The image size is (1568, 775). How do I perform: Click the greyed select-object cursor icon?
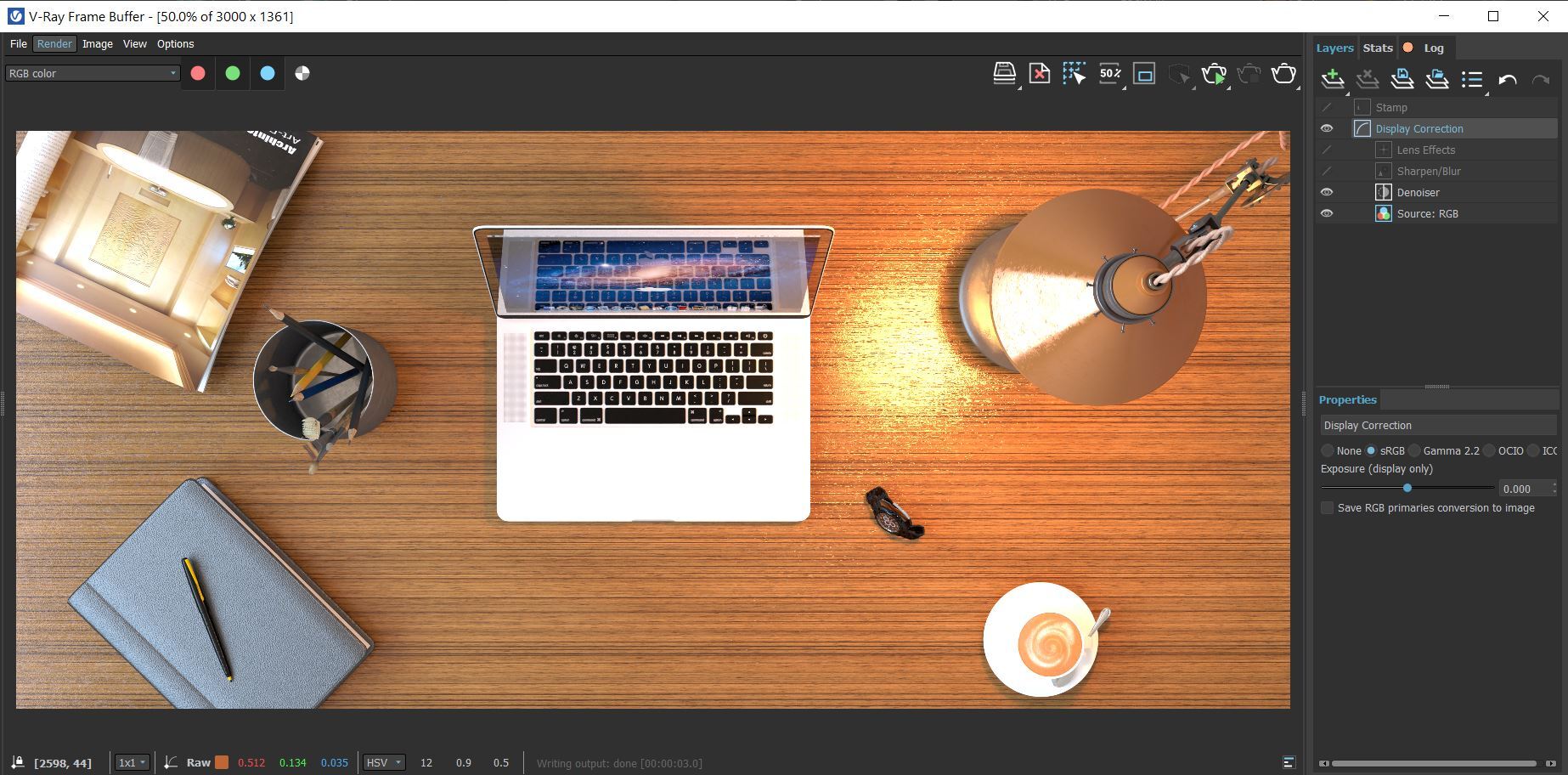pyautogui.click(x=1180, y=75)
